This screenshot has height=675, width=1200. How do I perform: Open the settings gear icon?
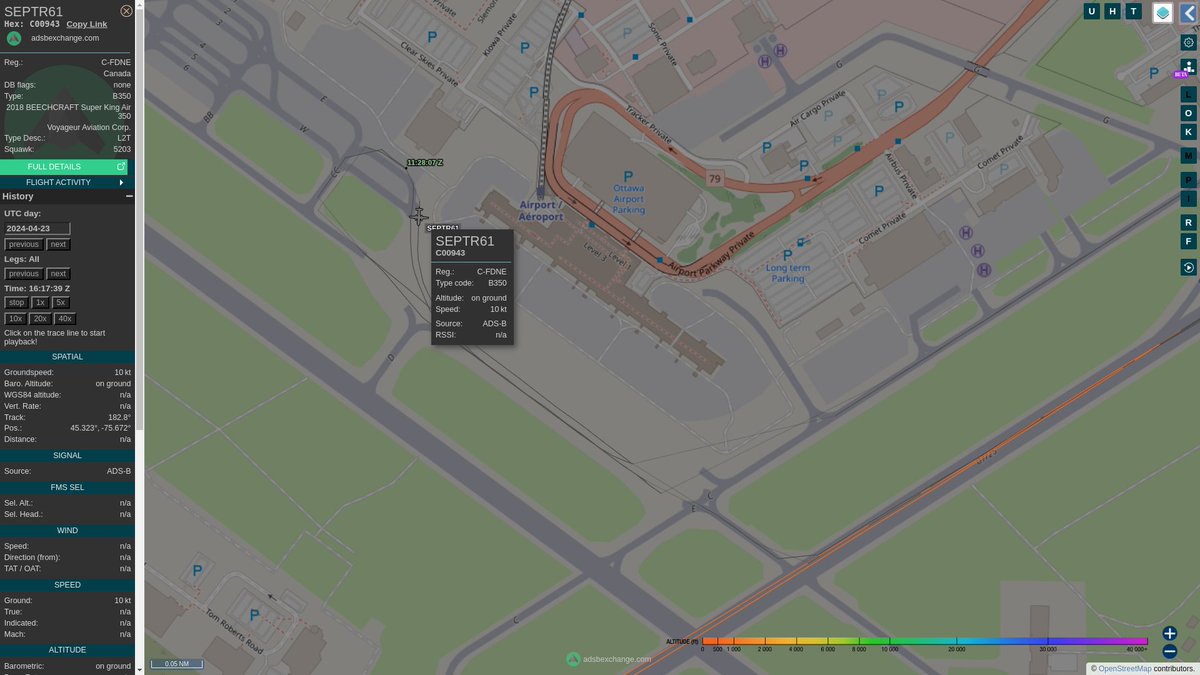click(x=1189, y=42)
